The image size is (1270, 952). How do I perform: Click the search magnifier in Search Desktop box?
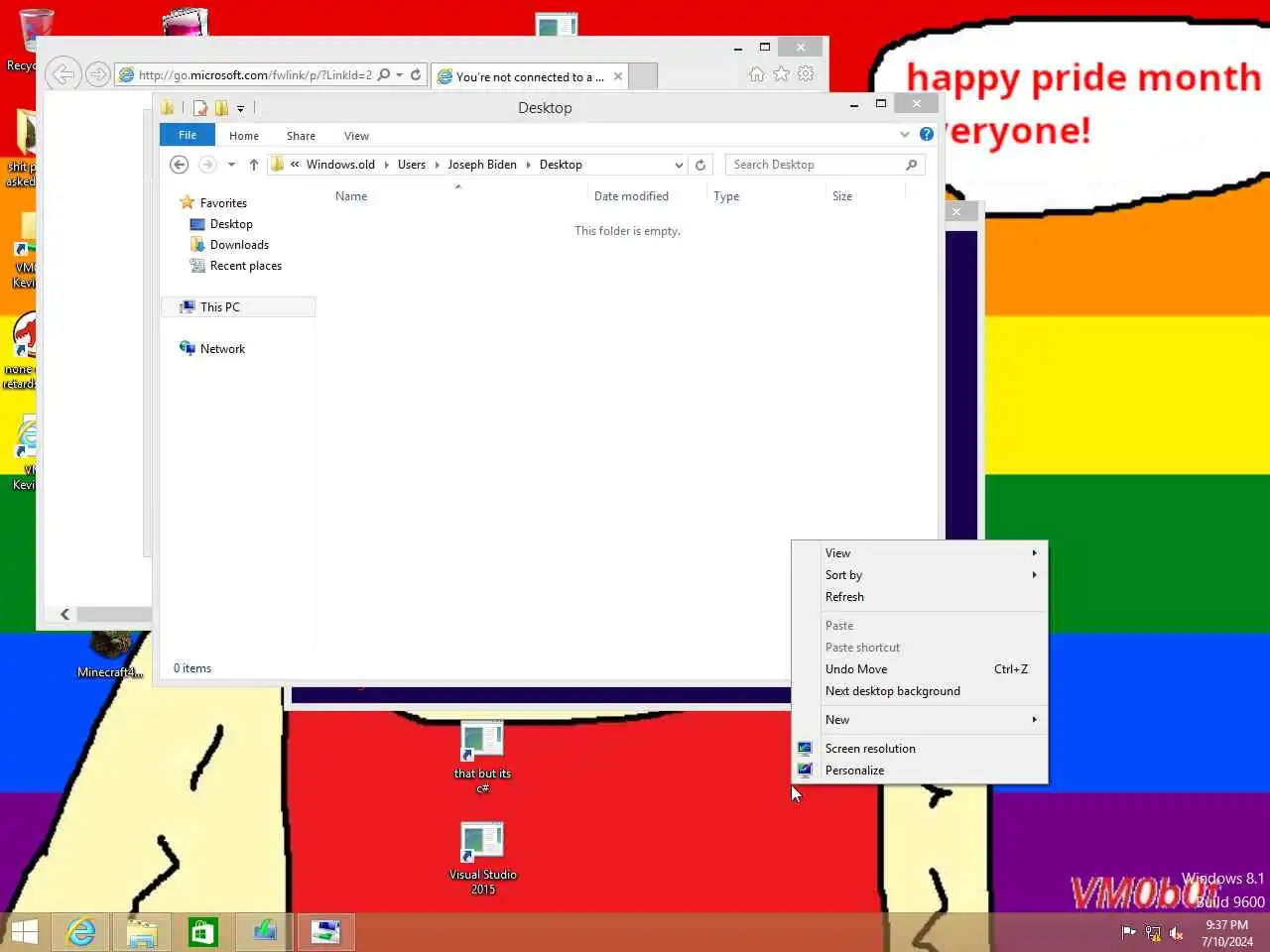point(912,165)
